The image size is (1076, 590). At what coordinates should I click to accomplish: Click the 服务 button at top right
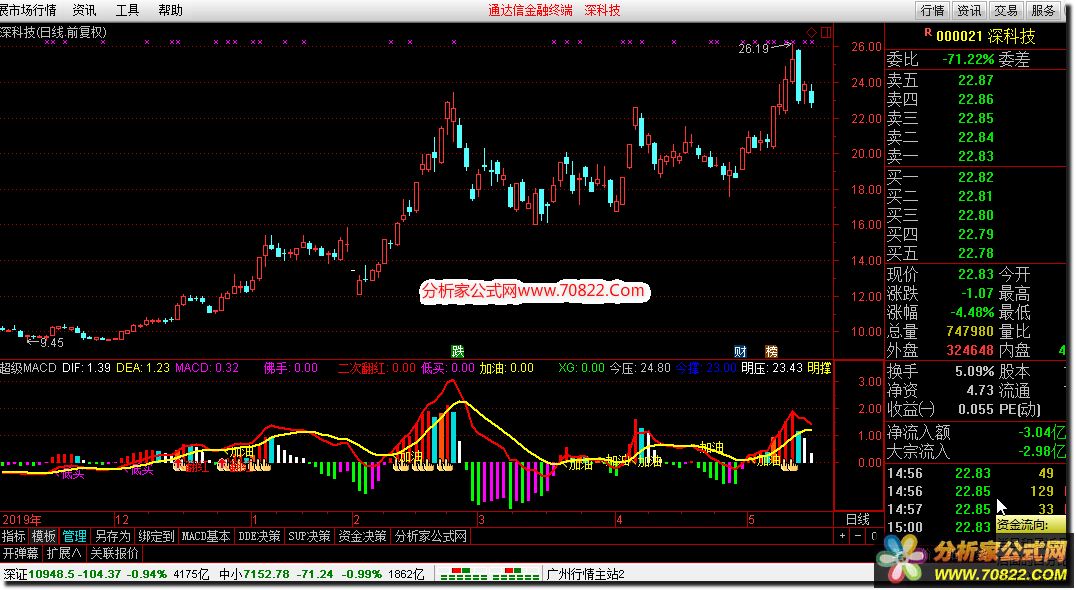pyautogui.click(x=1044, y=10)
